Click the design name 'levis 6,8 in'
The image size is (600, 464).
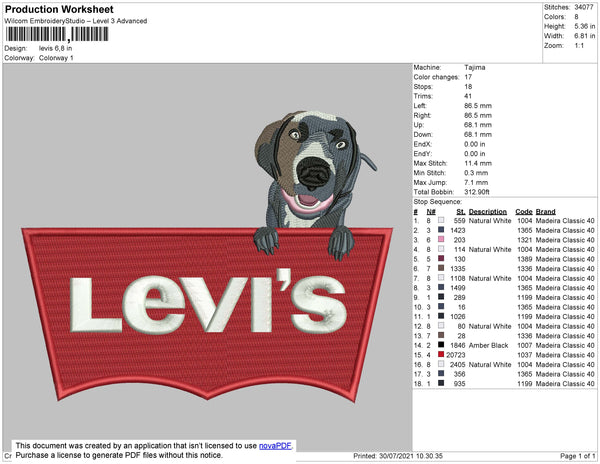(55, 49)
